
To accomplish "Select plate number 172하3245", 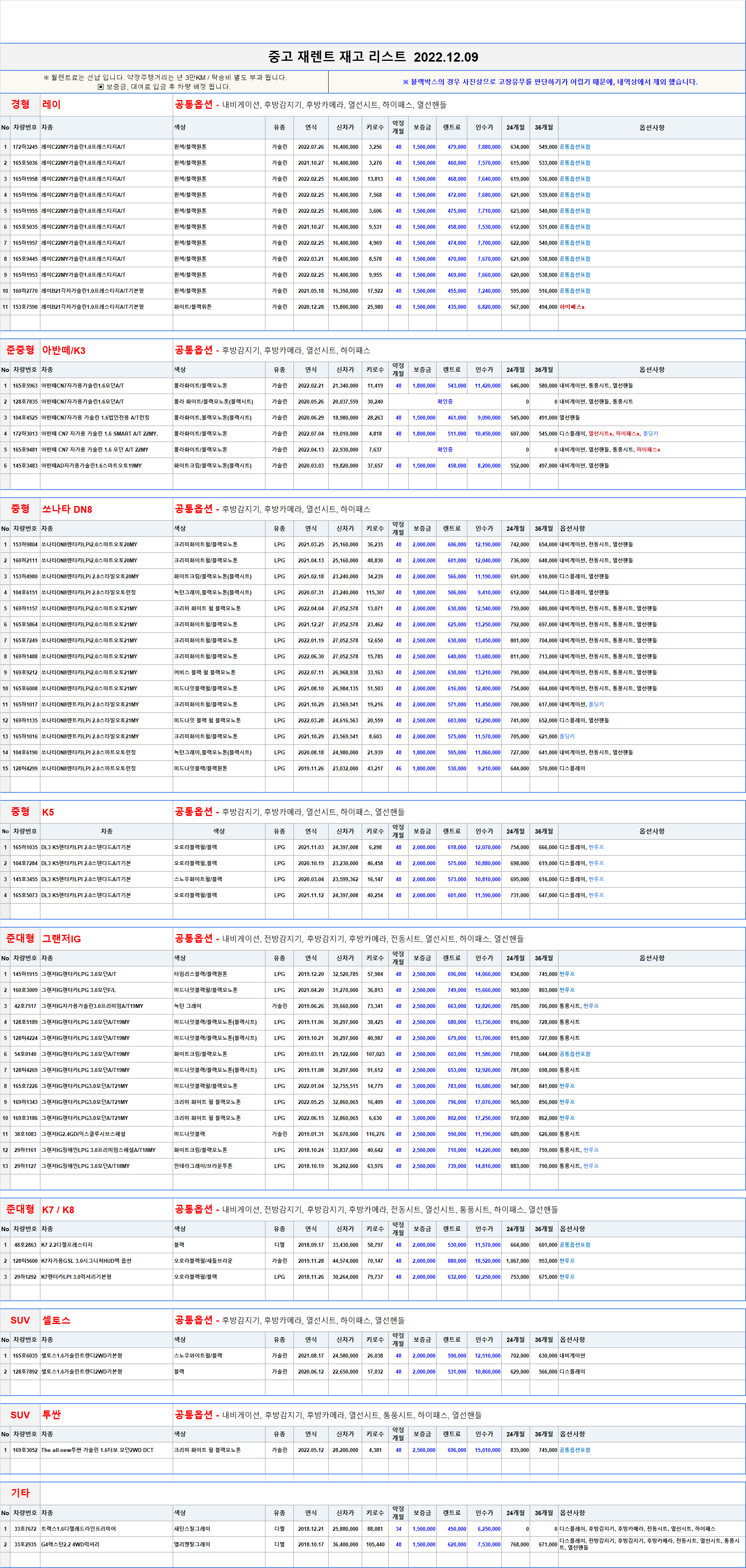I will [x=25, y=147].
